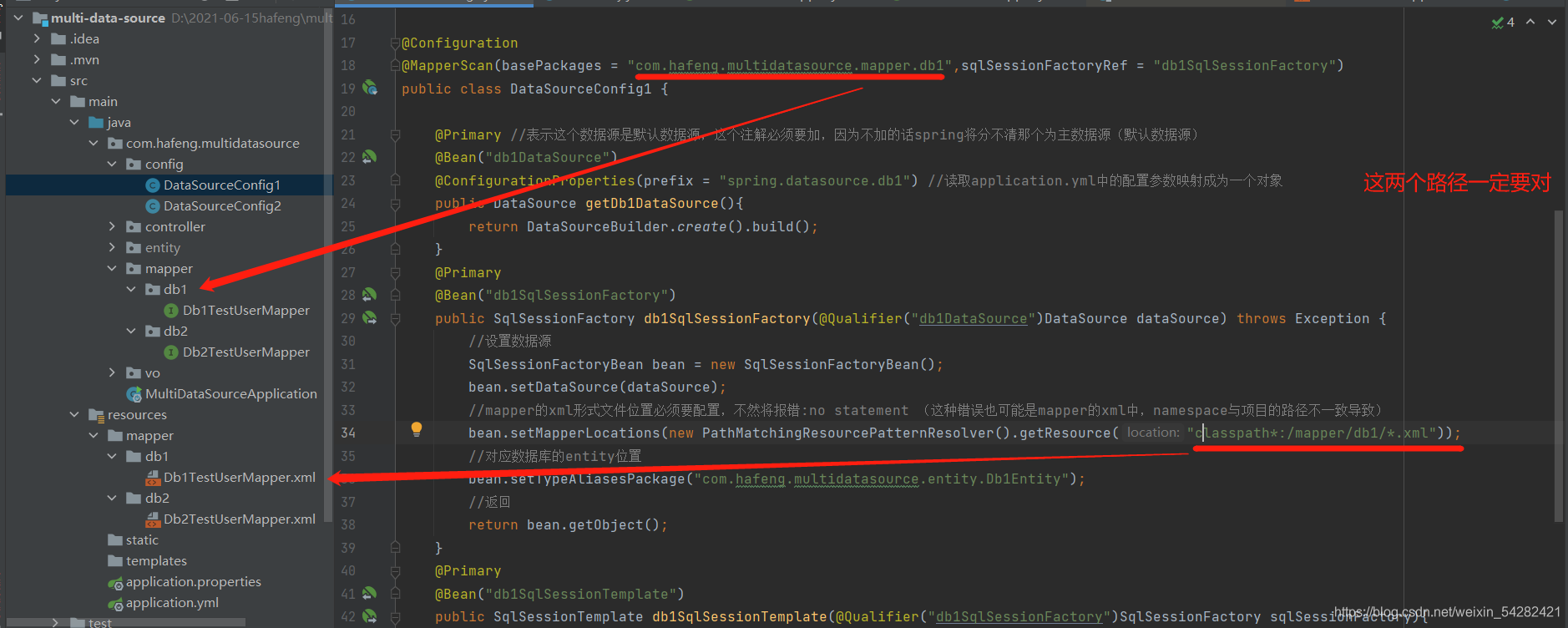Expand the vo package
1568x628 pixels.
pyautogui.click(x=112, y=372)
